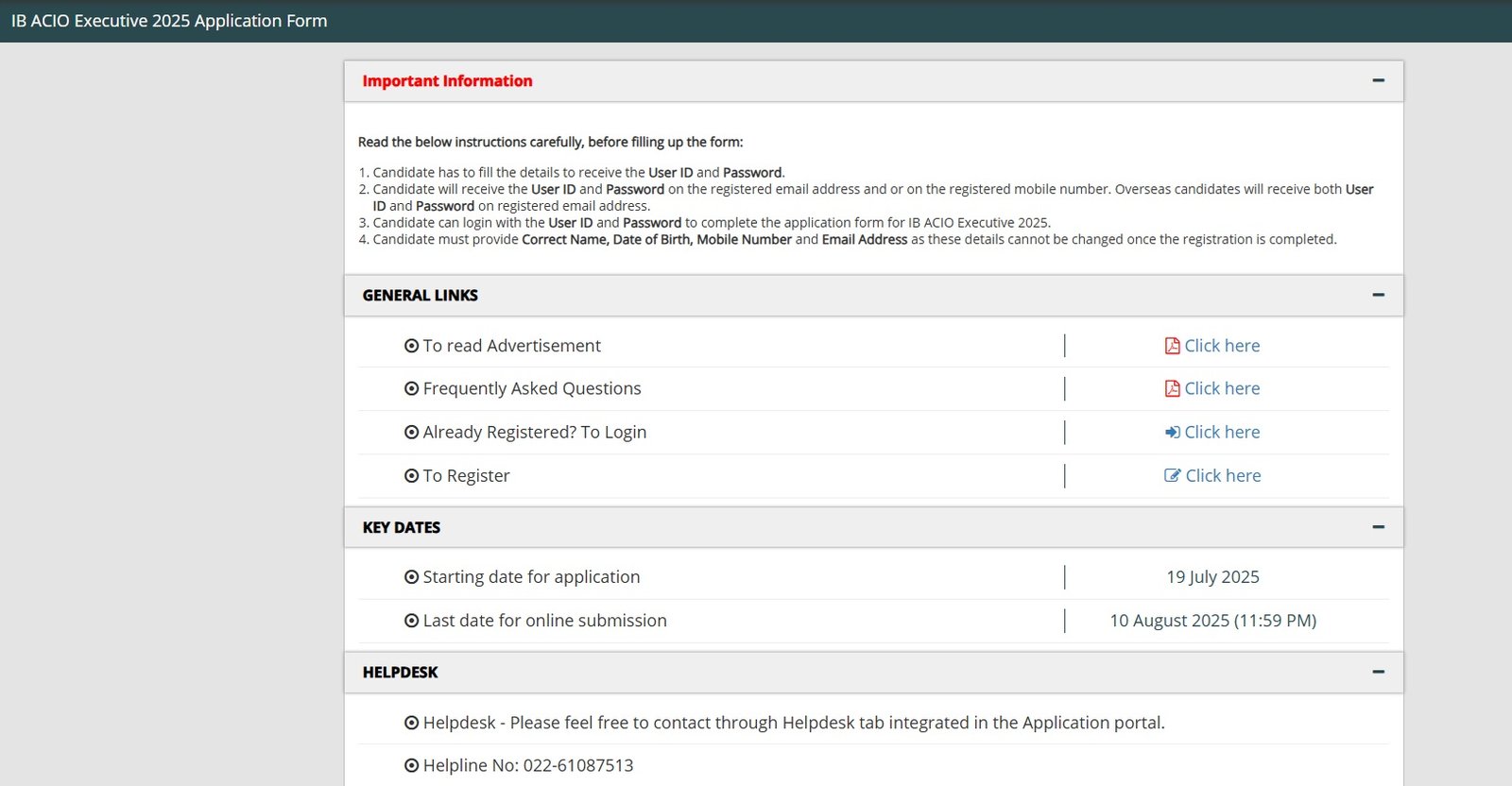Click bullet icon beside Starting date for application
Image resolution: width=1512 pixels, height=786 pixels.
tap(411, 577)
